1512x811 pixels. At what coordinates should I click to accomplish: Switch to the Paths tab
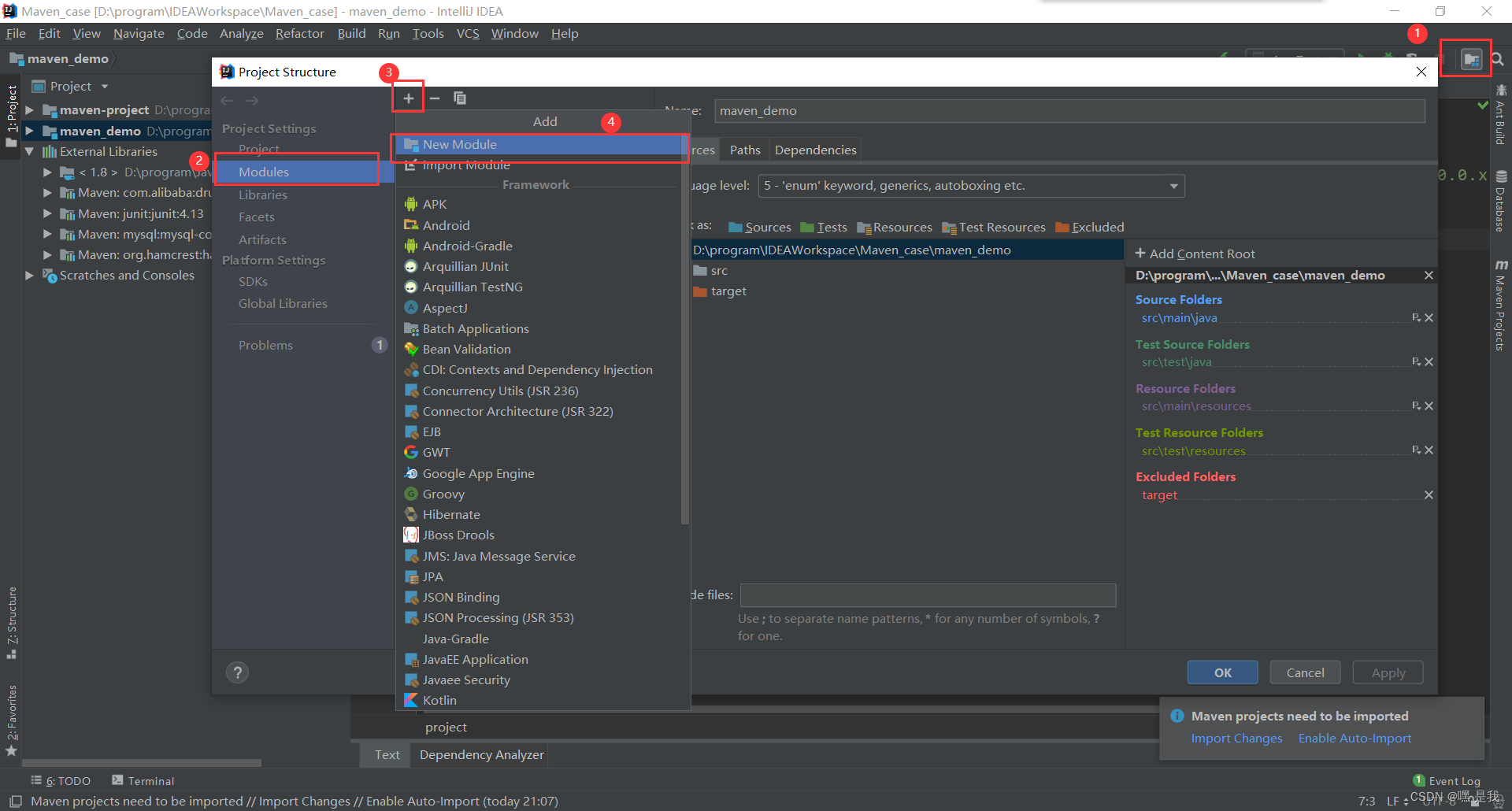pos(745,150)
